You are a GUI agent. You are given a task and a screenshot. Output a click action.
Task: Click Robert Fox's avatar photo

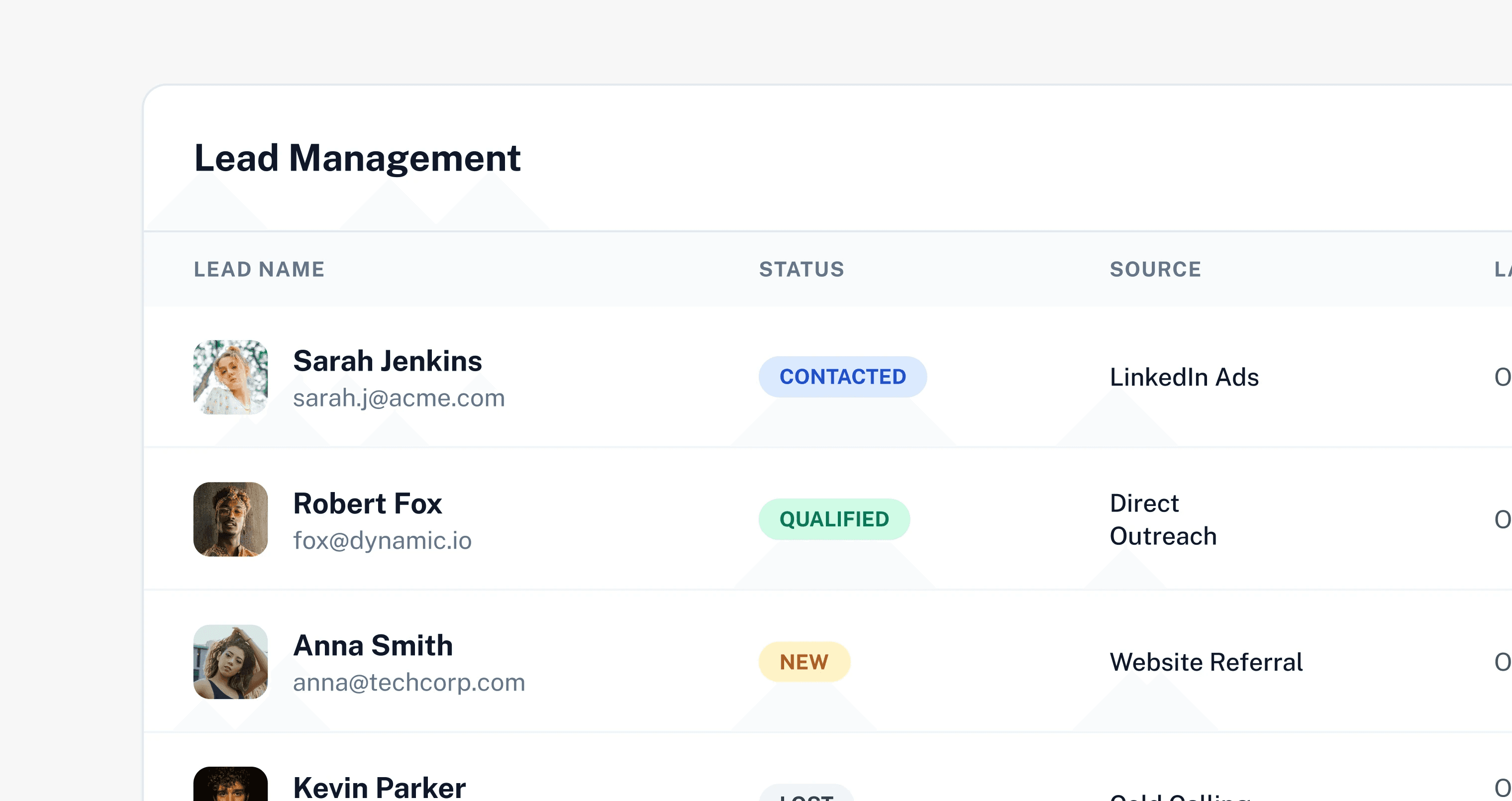(230, 519)
